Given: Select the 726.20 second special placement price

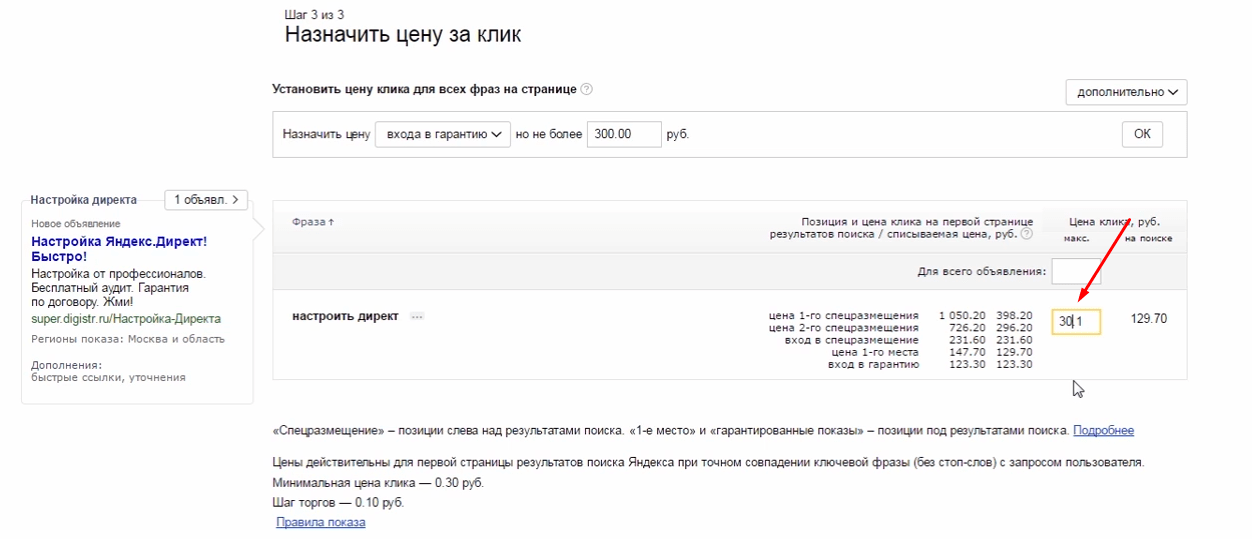Looking at the screenshot, I should tap(964, 328).
